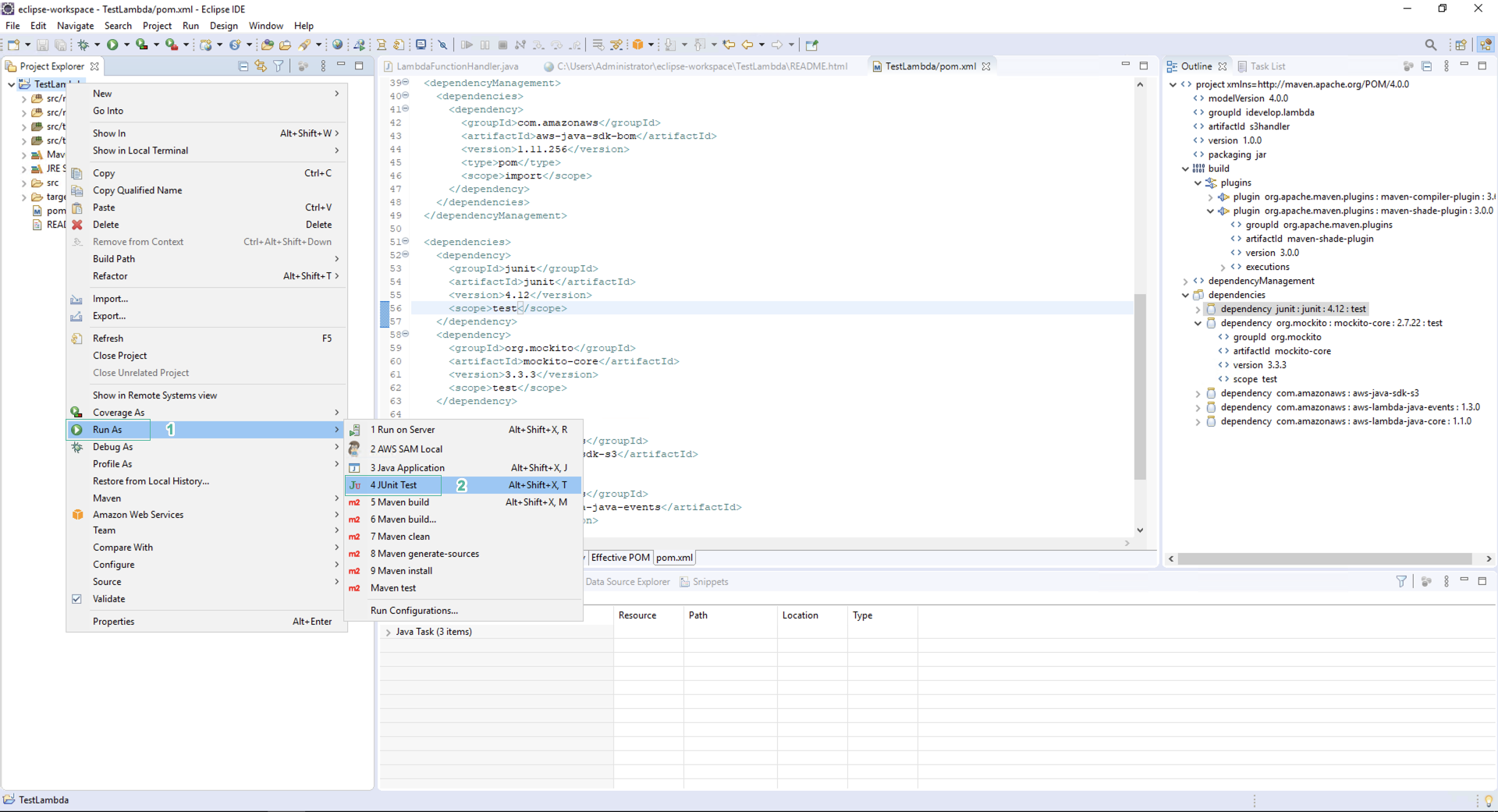The height and width of the screenshot is (812, 1498).
Task: Click the editor vertical scrollbar thumb
Action: point(1140,386)
